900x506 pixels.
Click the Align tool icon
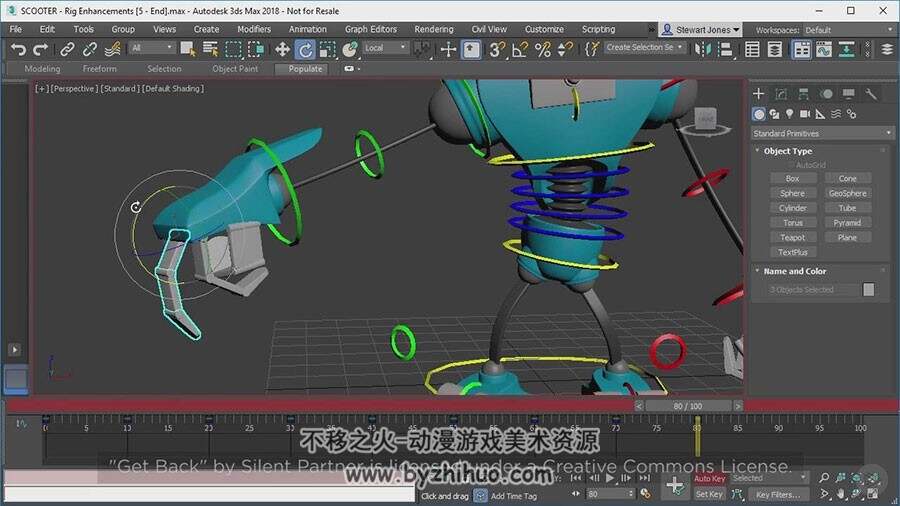(726, 50)
